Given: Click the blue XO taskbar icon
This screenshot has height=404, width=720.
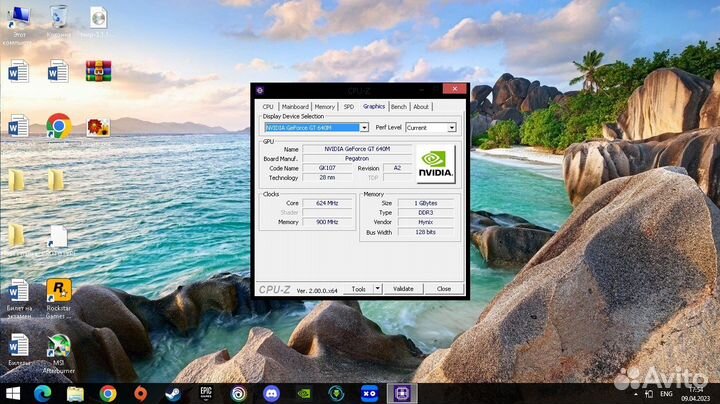Looking at the screenshot, I should tap(369, 393).
